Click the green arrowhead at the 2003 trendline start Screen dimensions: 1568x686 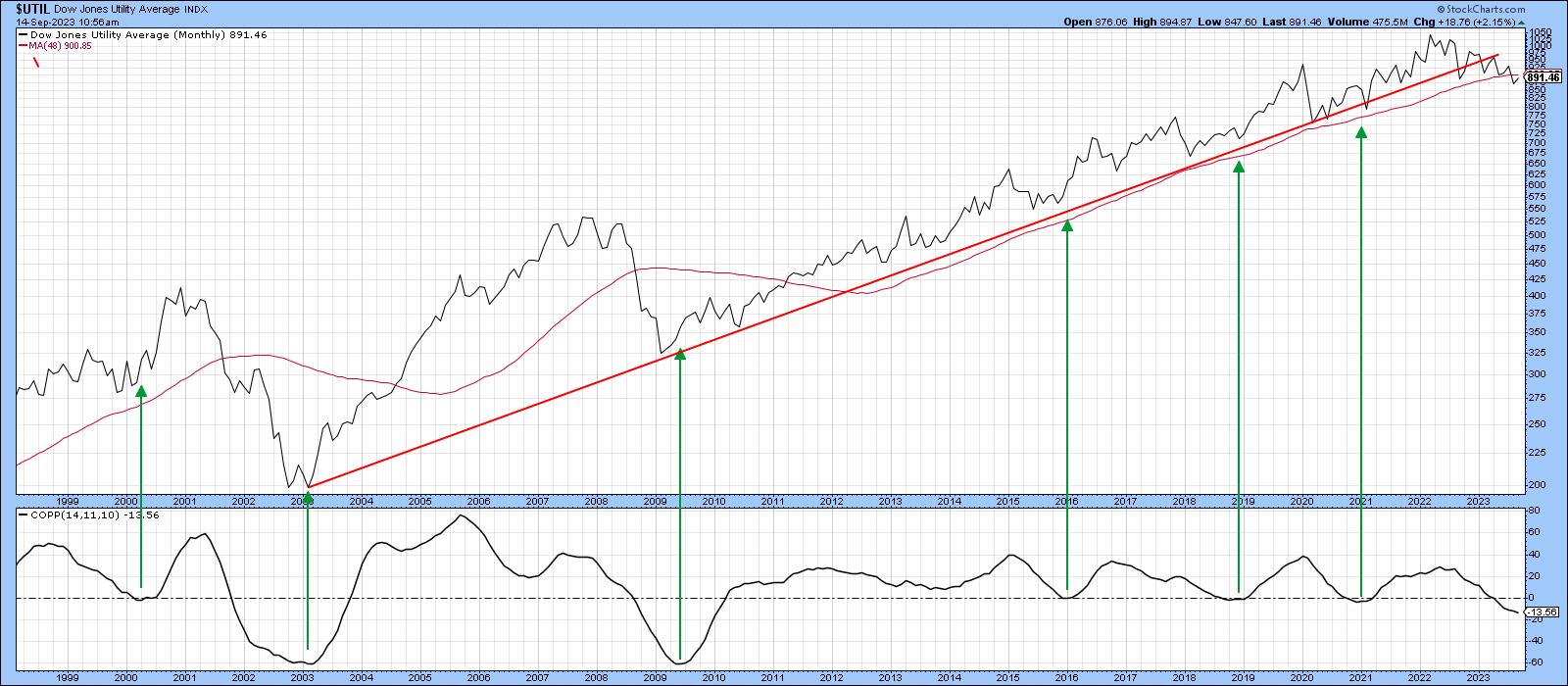308,497
